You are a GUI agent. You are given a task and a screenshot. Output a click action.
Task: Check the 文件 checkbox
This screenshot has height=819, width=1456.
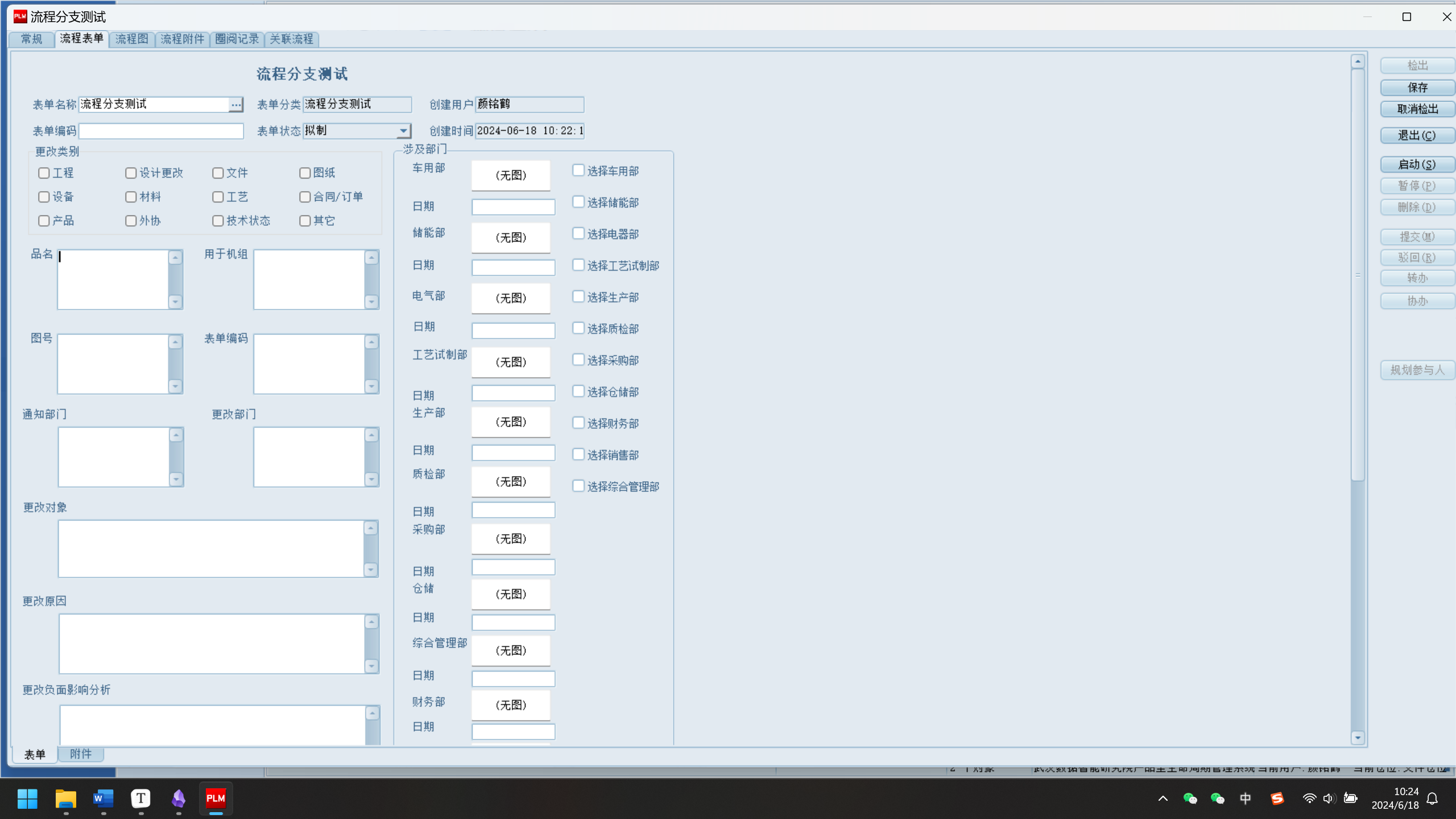(218, 173)
